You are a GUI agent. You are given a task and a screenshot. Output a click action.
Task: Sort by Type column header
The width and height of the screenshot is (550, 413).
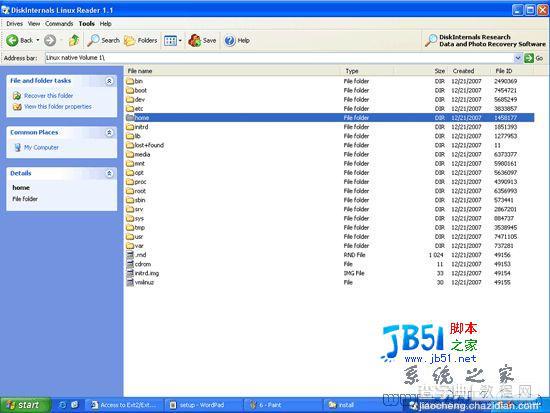coord(368,71)
